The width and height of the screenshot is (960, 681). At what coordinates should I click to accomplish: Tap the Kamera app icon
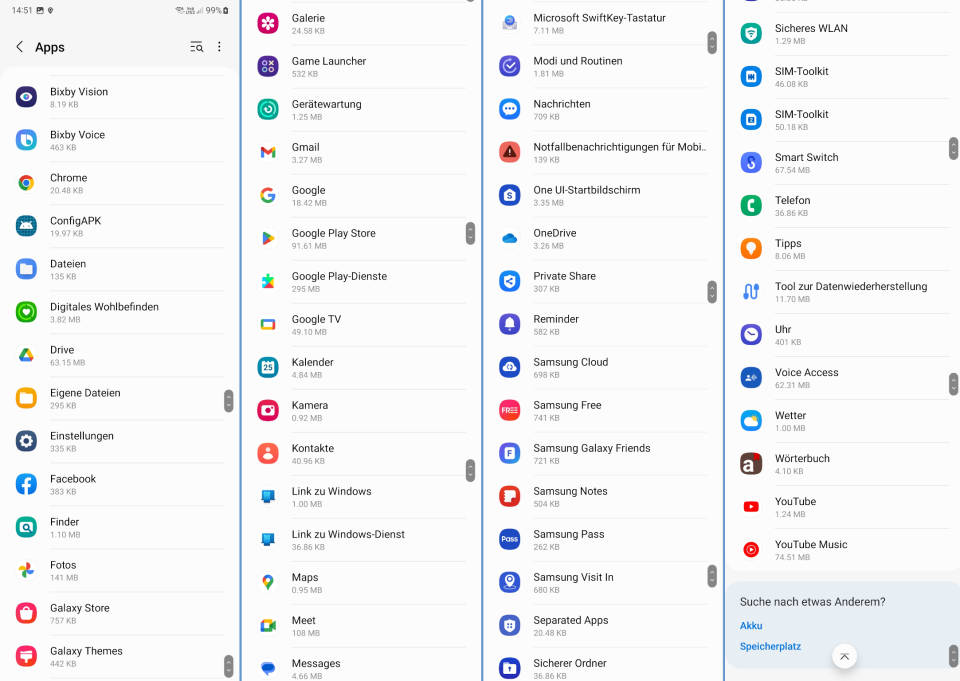268,410
